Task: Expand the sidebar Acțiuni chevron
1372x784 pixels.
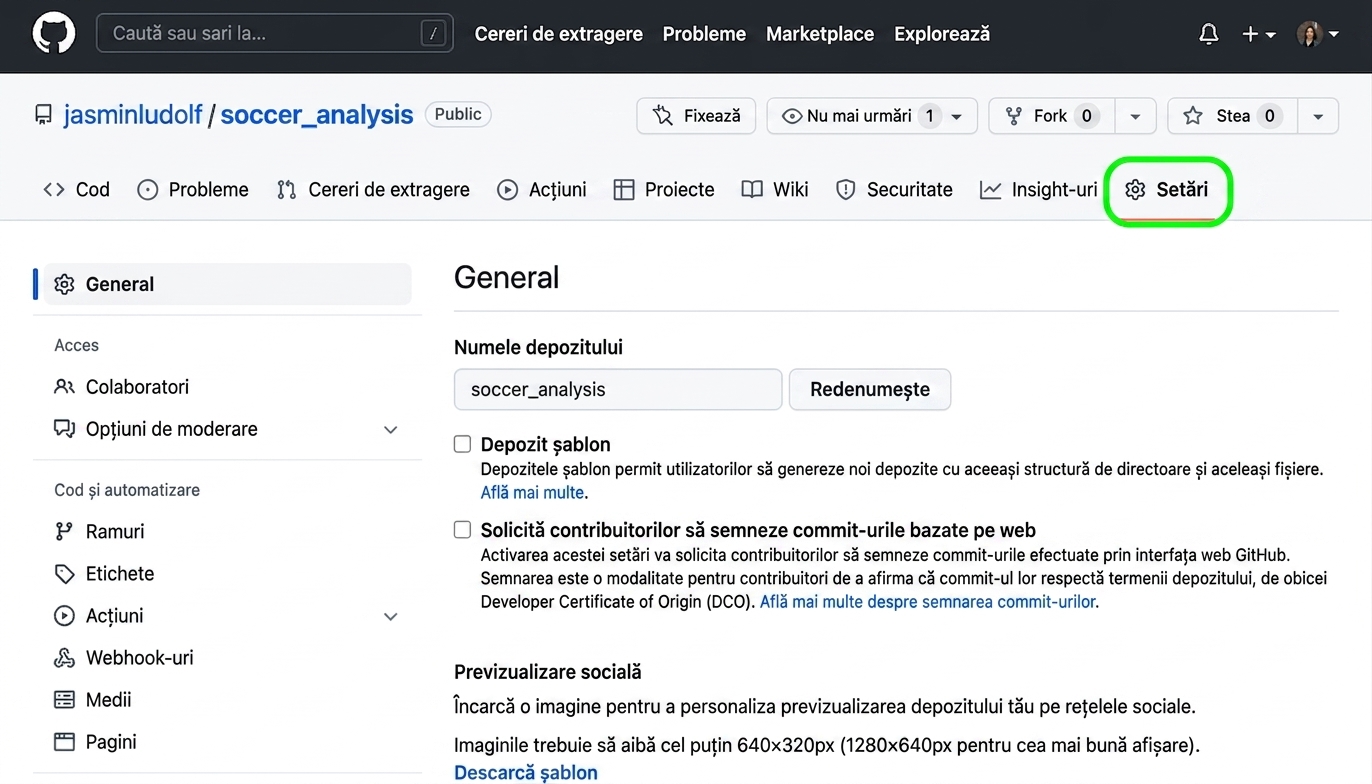Action: [x=391, y=617]
